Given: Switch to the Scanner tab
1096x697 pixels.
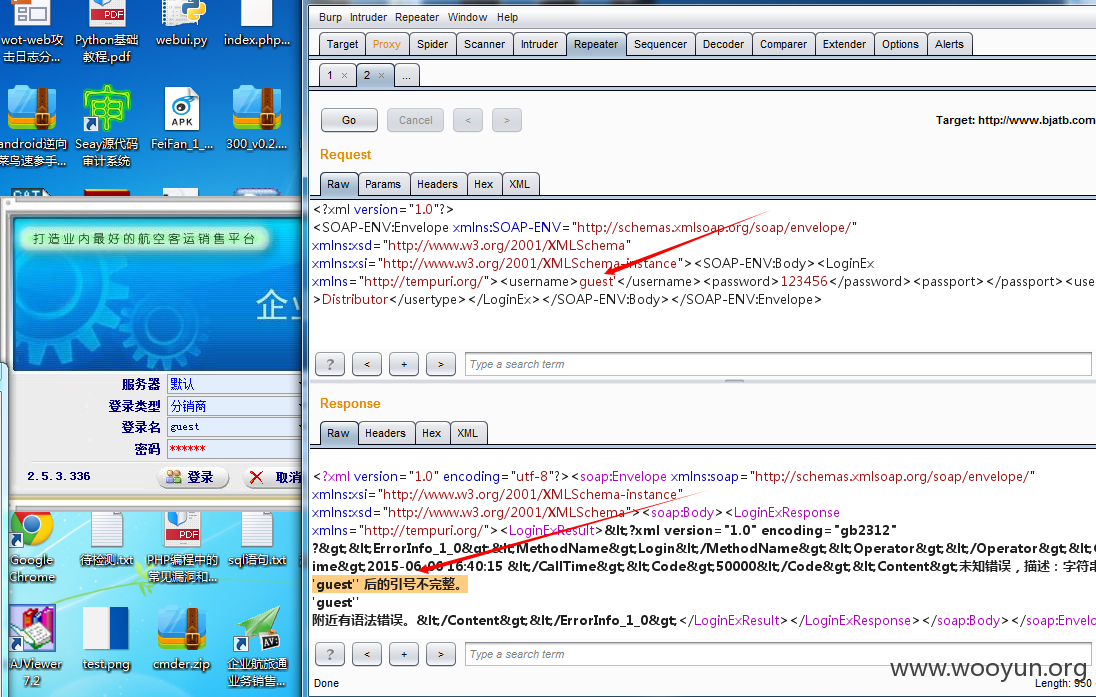Looking at the screenshot, I should [x=484, y=44].
